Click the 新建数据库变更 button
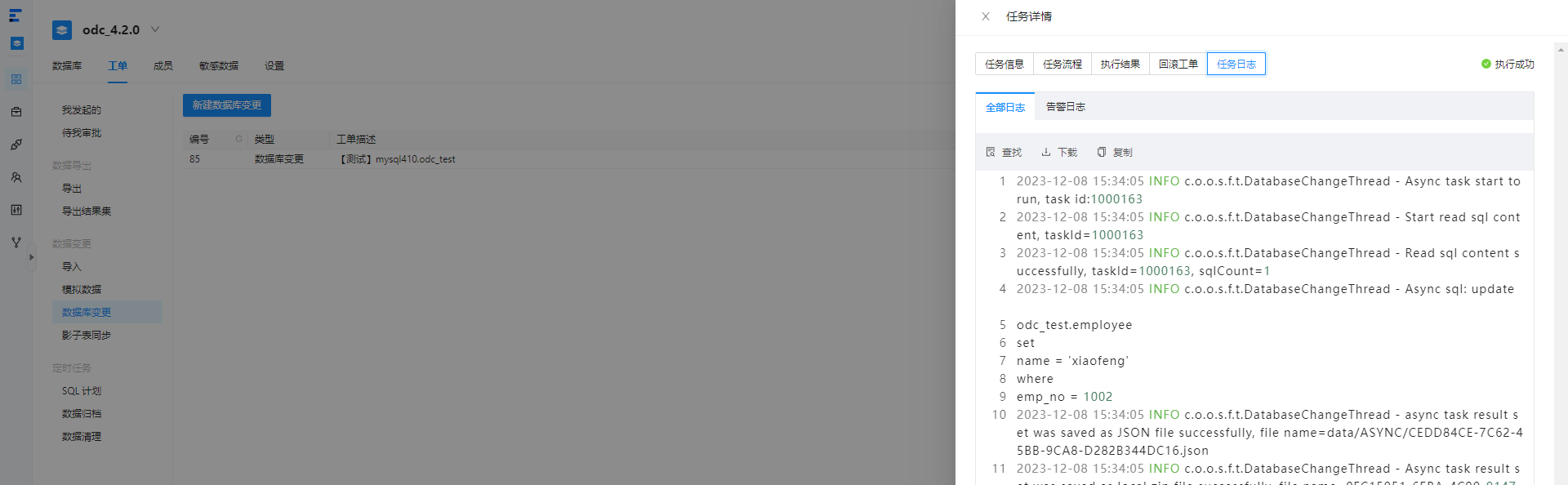Image resolution: width=1568 pixels, height=485 pixels. coord(227,105)
